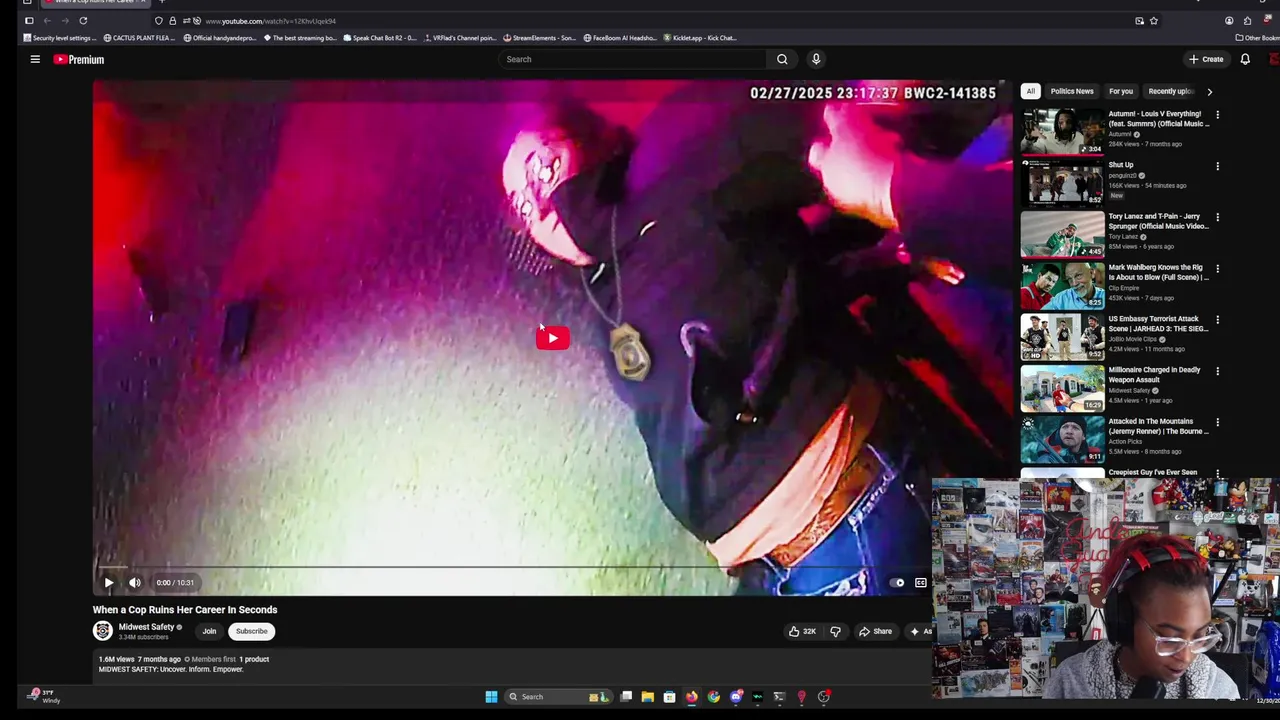Focus the YouTube search field
The image size is (1280, 720).
[x=633, y=59]
